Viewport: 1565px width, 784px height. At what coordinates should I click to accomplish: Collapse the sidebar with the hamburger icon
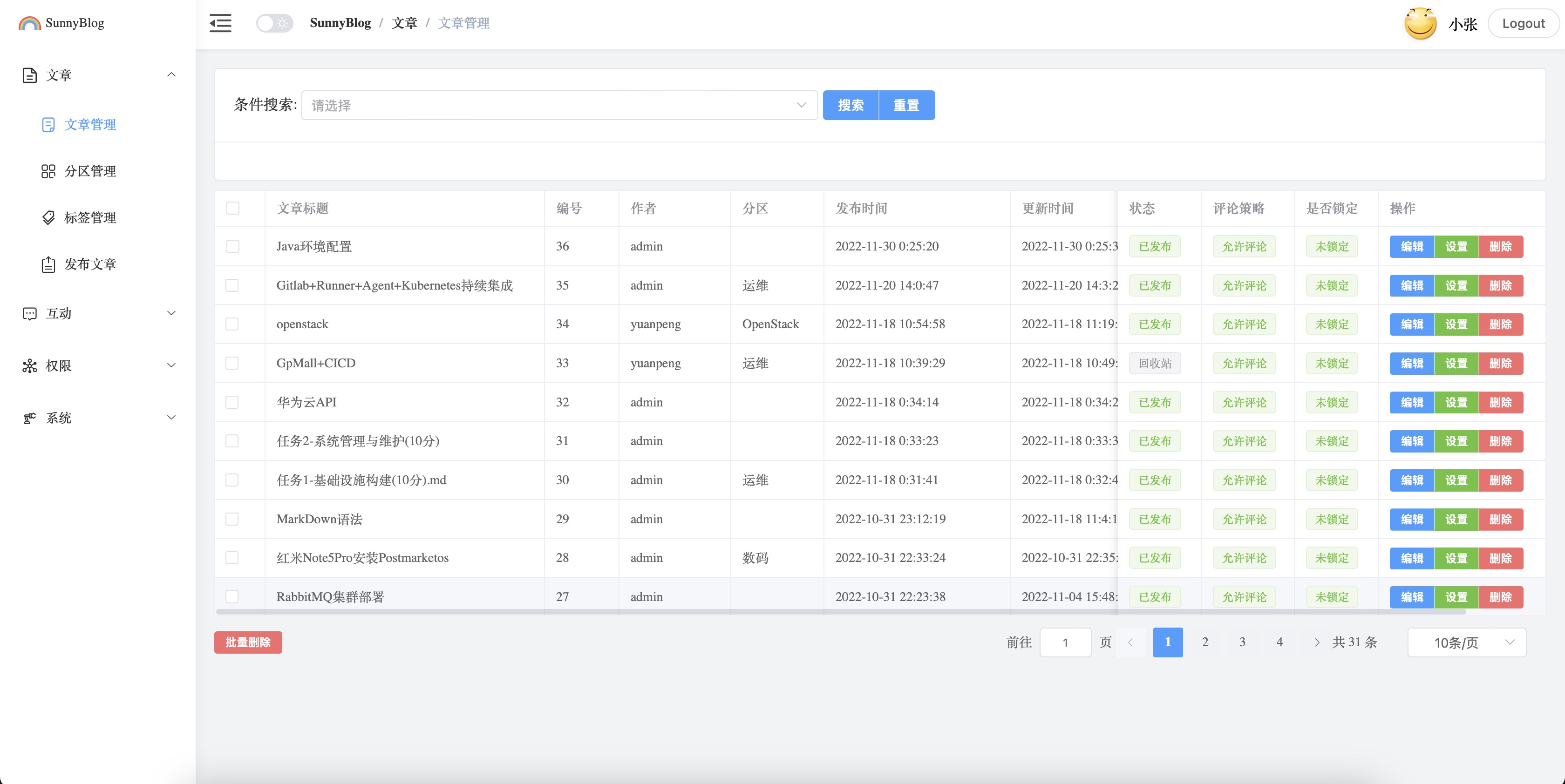[x=220, y=23]
